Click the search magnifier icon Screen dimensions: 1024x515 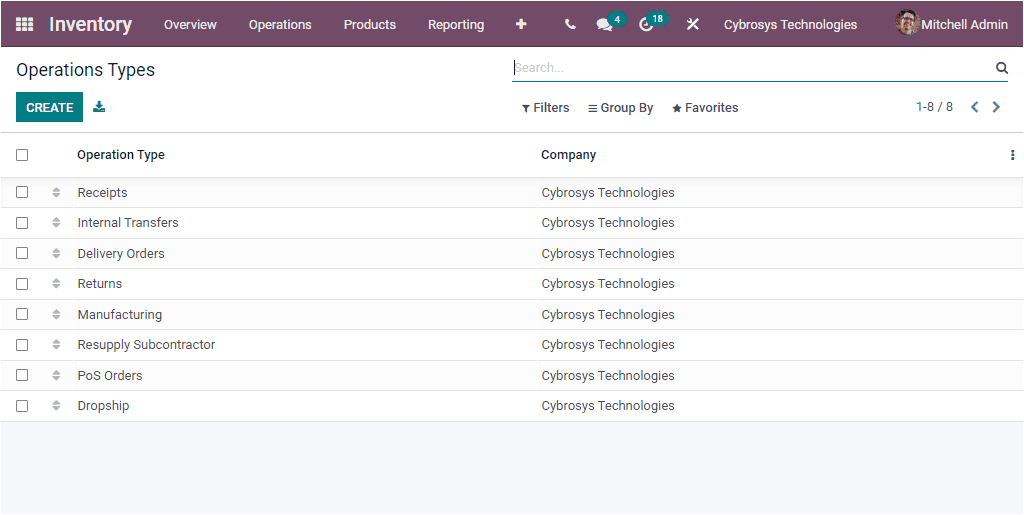point(1001,68)
